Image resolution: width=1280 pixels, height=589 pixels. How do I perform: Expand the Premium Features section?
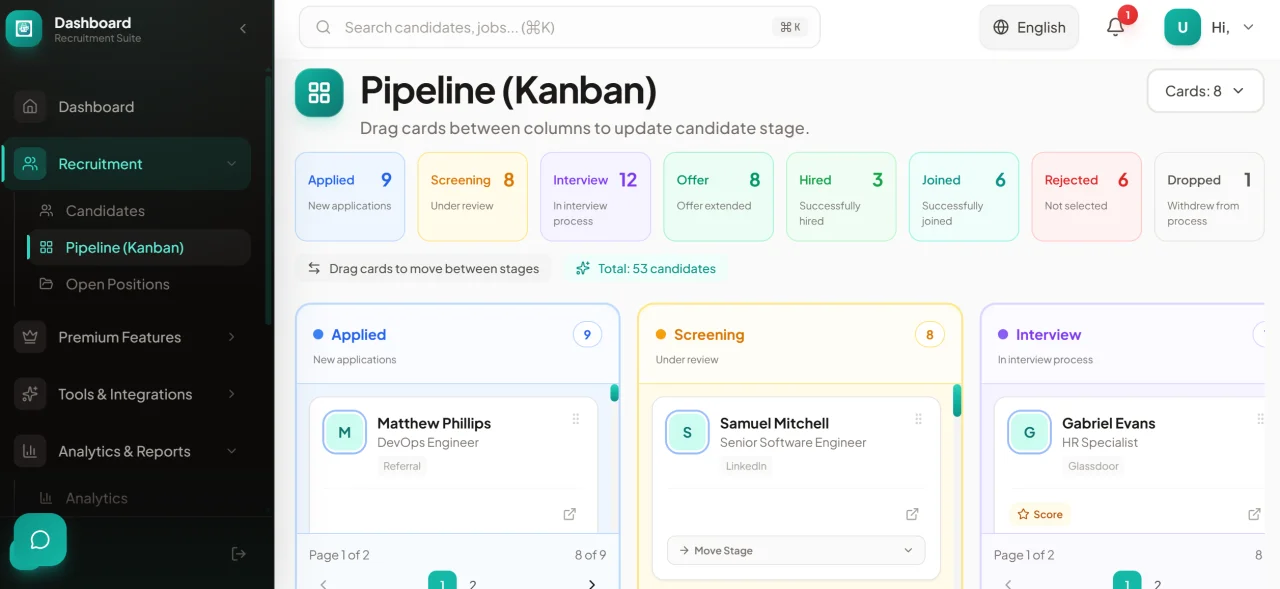[x=232, y=337]
